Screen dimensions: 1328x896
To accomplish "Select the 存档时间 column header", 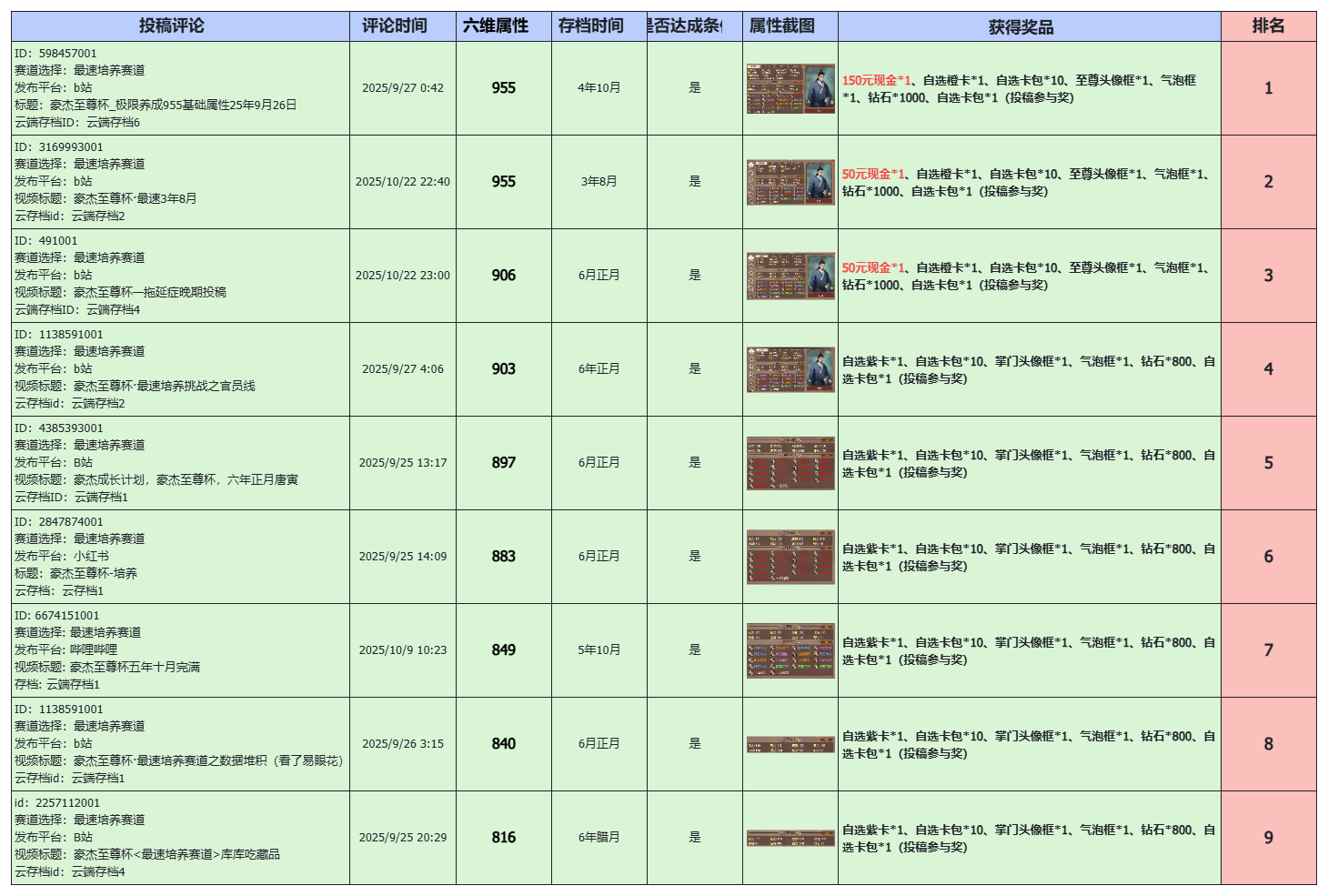I will [599, 26].
